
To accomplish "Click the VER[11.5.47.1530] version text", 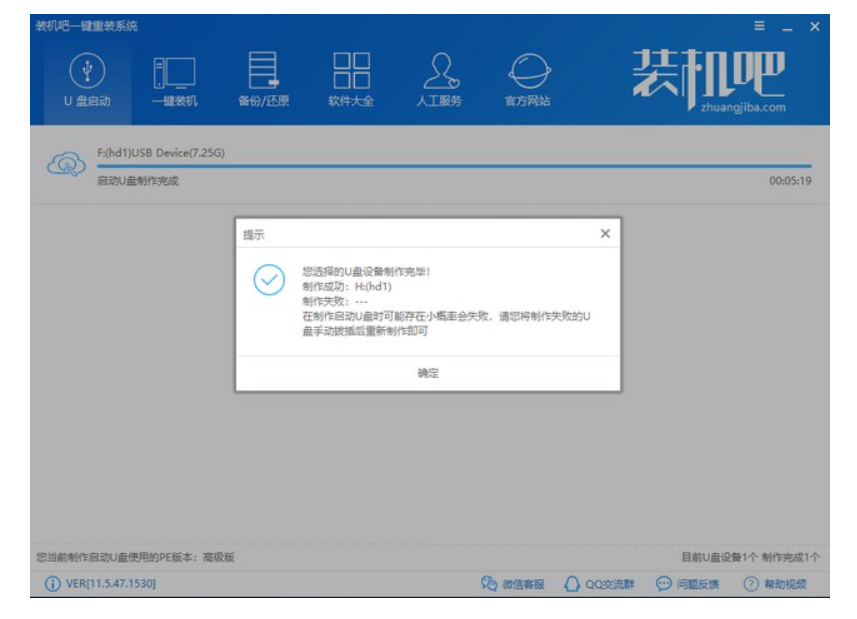I will pyautogui.click(x=111, y=583).
